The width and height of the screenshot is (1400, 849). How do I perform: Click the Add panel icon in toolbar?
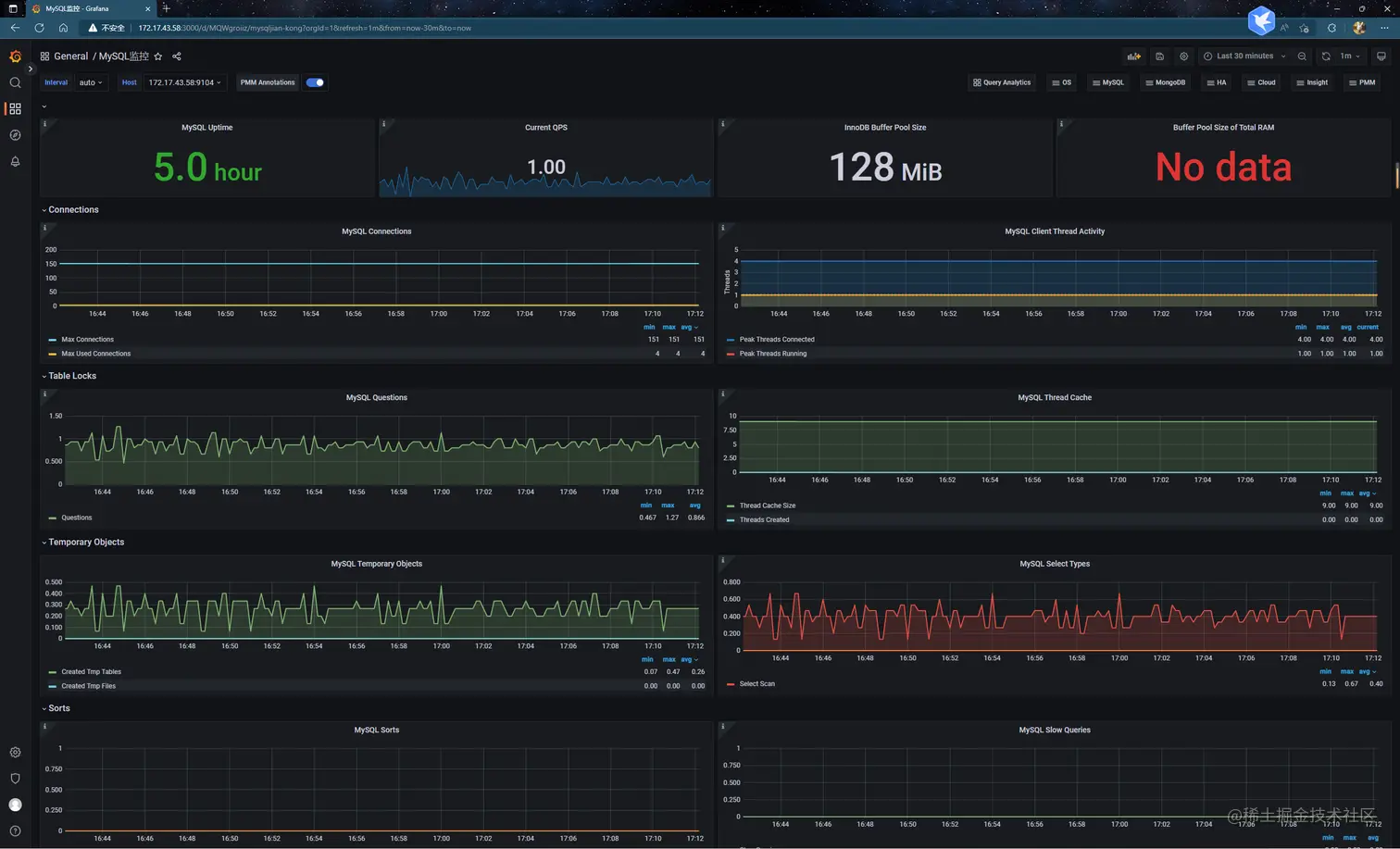pos(1133,56)
